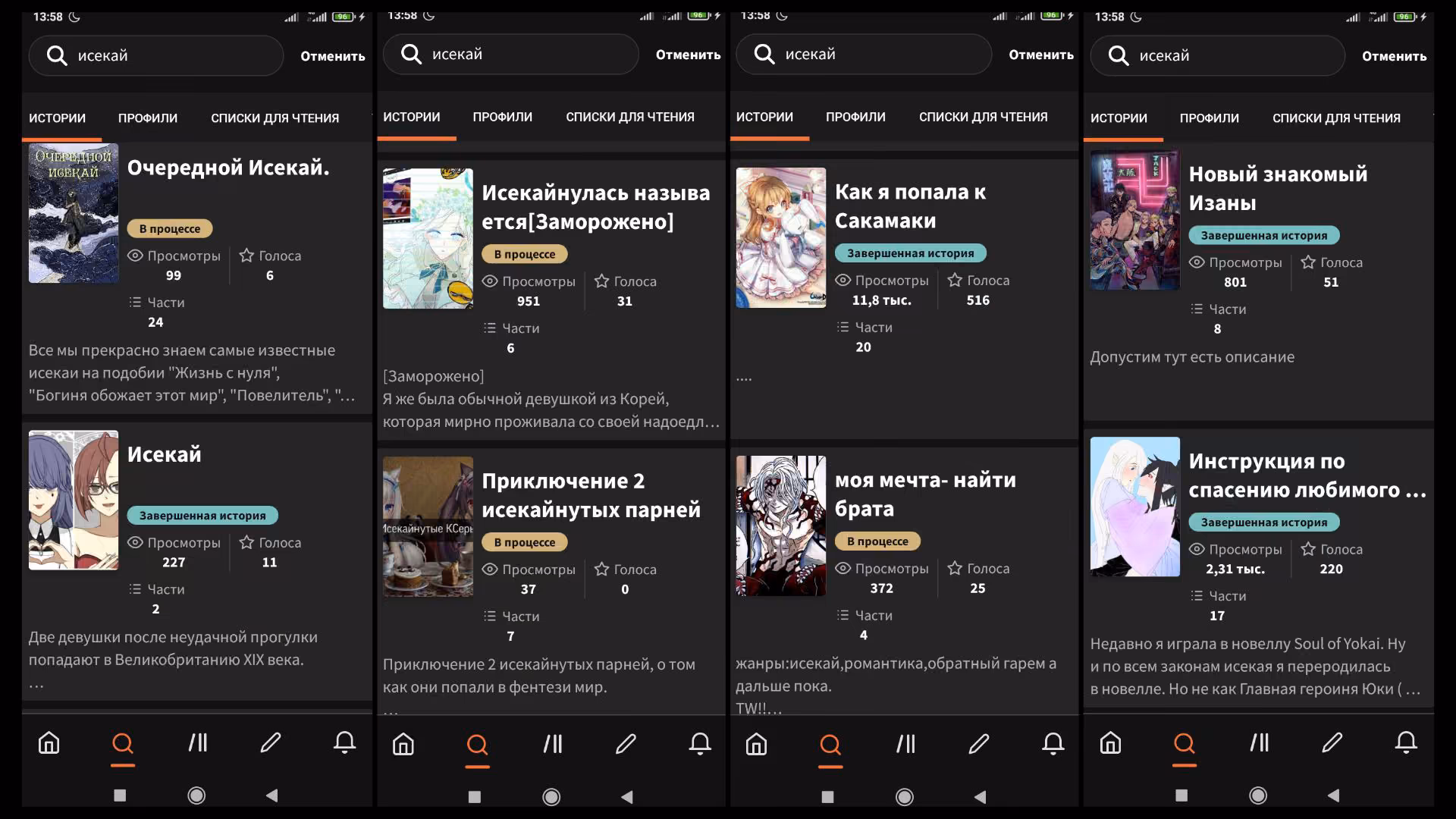The width and height of the screenshot is (1456, 819).
Task: Open 'Приключение 2 исекайнутых парней' cover
Action: click(x=428, y=526)
